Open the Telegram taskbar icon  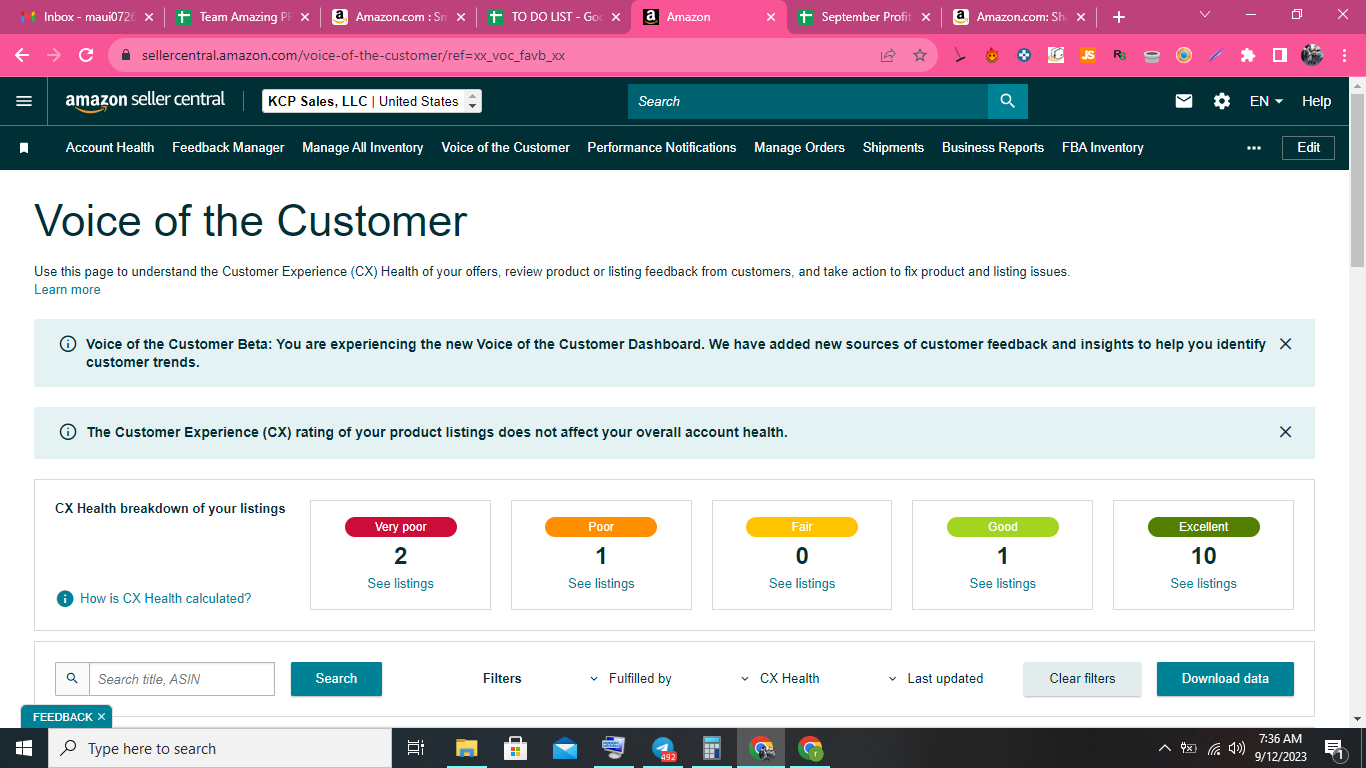tap(663, 748)
